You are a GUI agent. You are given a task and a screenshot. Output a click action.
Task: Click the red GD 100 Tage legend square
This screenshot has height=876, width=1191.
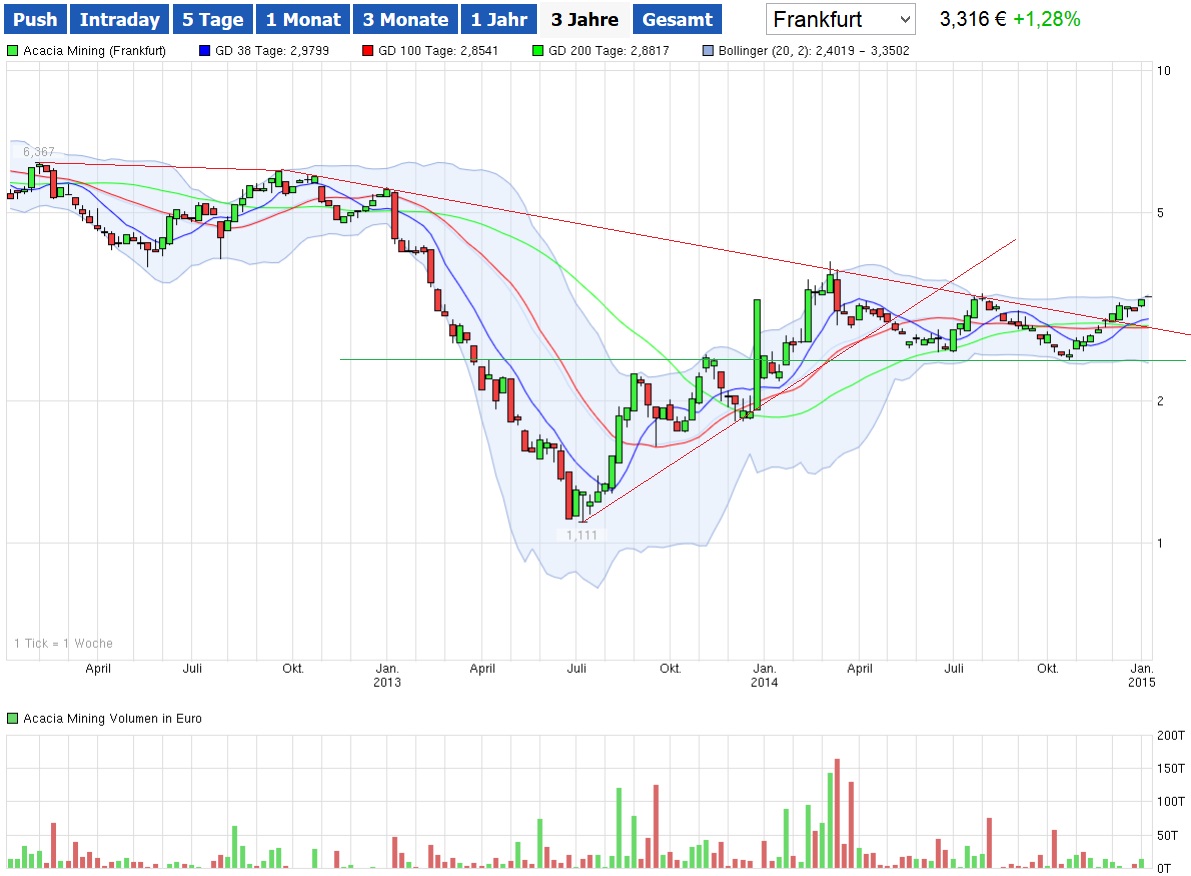pyautogui.click(x=369, y=50)
